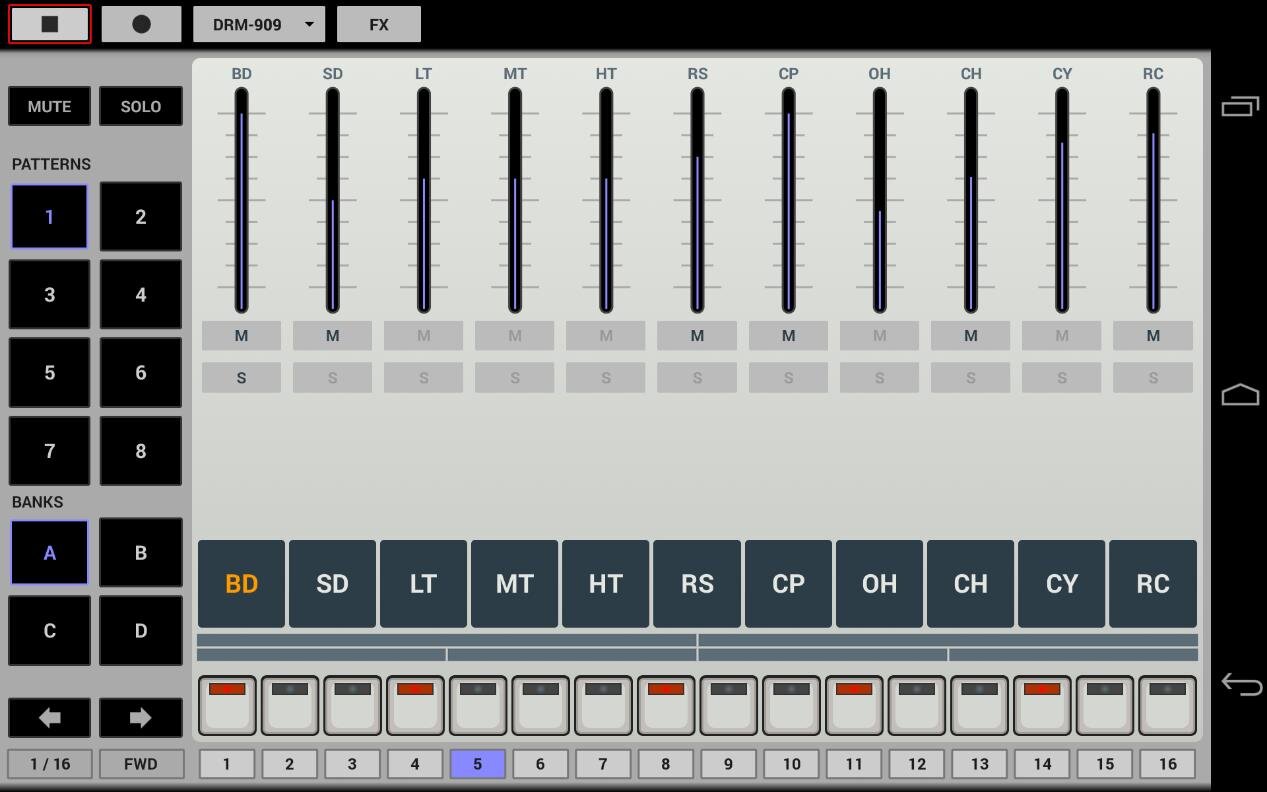Change the FWD playback direction
Screen dimensions: 1267x792
point(140,764)
